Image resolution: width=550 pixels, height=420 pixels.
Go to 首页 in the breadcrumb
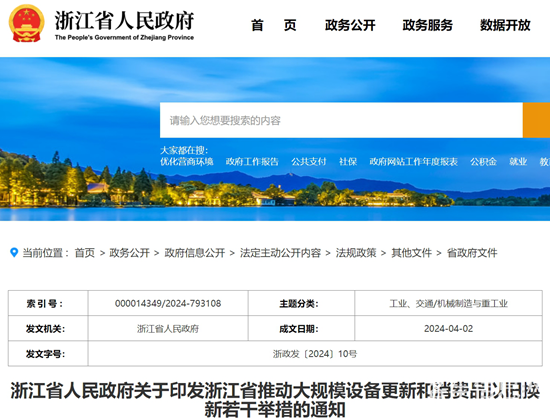pos(85,253)
